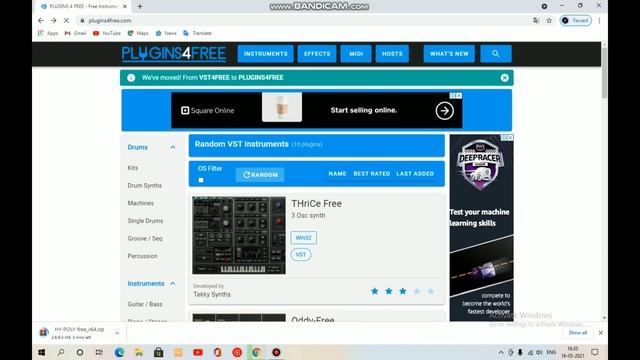
Task: Open a new browser tab
Action: click(x=140, y=7)
